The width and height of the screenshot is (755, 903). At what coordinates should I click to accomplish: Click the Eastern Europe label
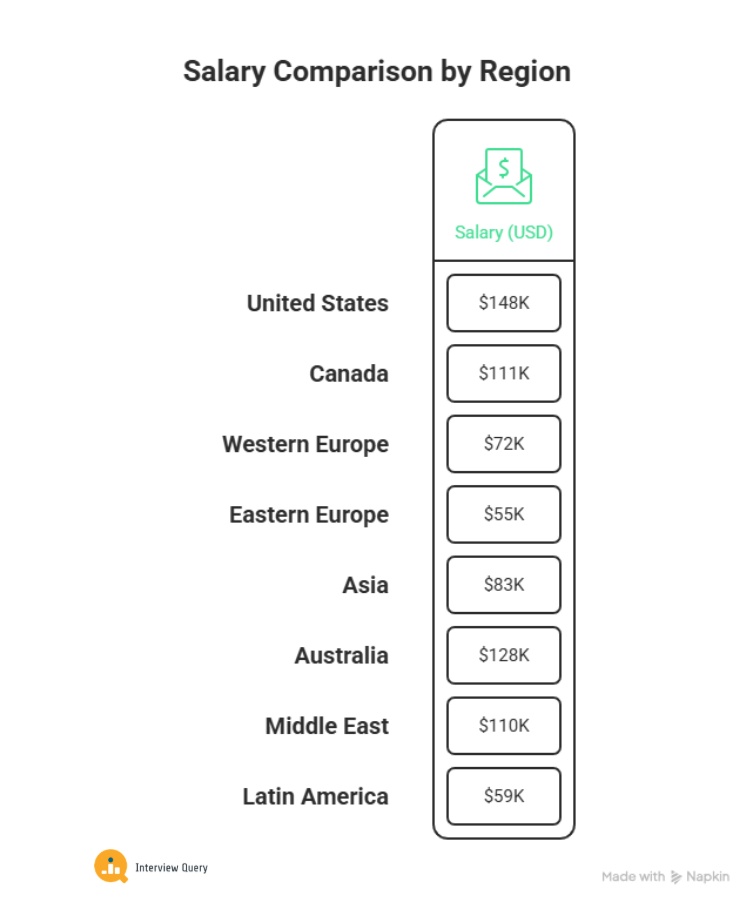tap(309, 515)
